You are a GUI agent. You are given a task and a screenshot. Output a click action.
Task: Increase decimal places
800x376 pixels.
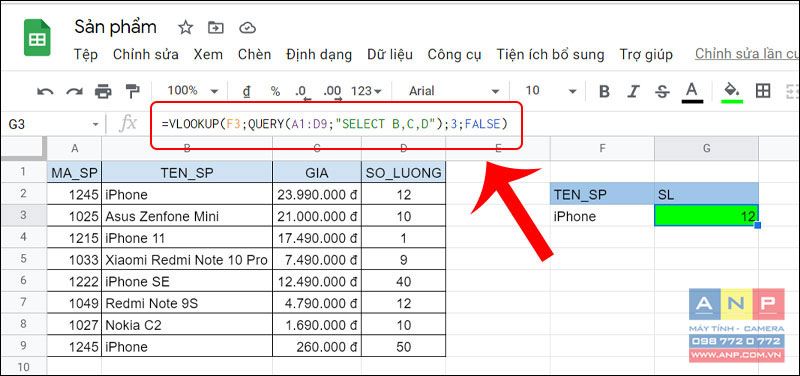[x=333, y=92]
